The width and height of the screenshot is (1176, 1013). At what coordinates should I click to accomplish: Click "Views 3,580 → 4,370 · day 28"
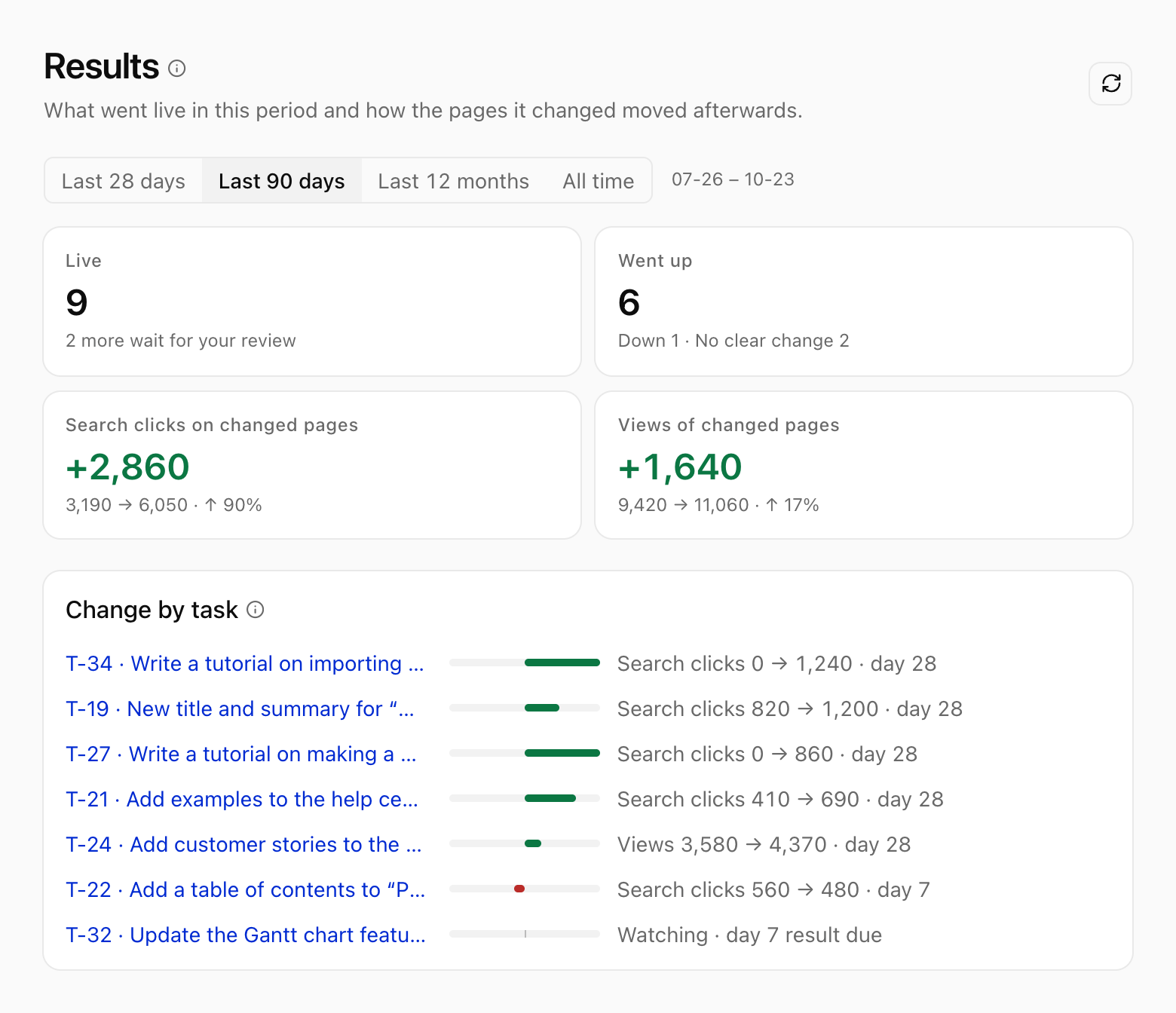(x=764, y=844)
